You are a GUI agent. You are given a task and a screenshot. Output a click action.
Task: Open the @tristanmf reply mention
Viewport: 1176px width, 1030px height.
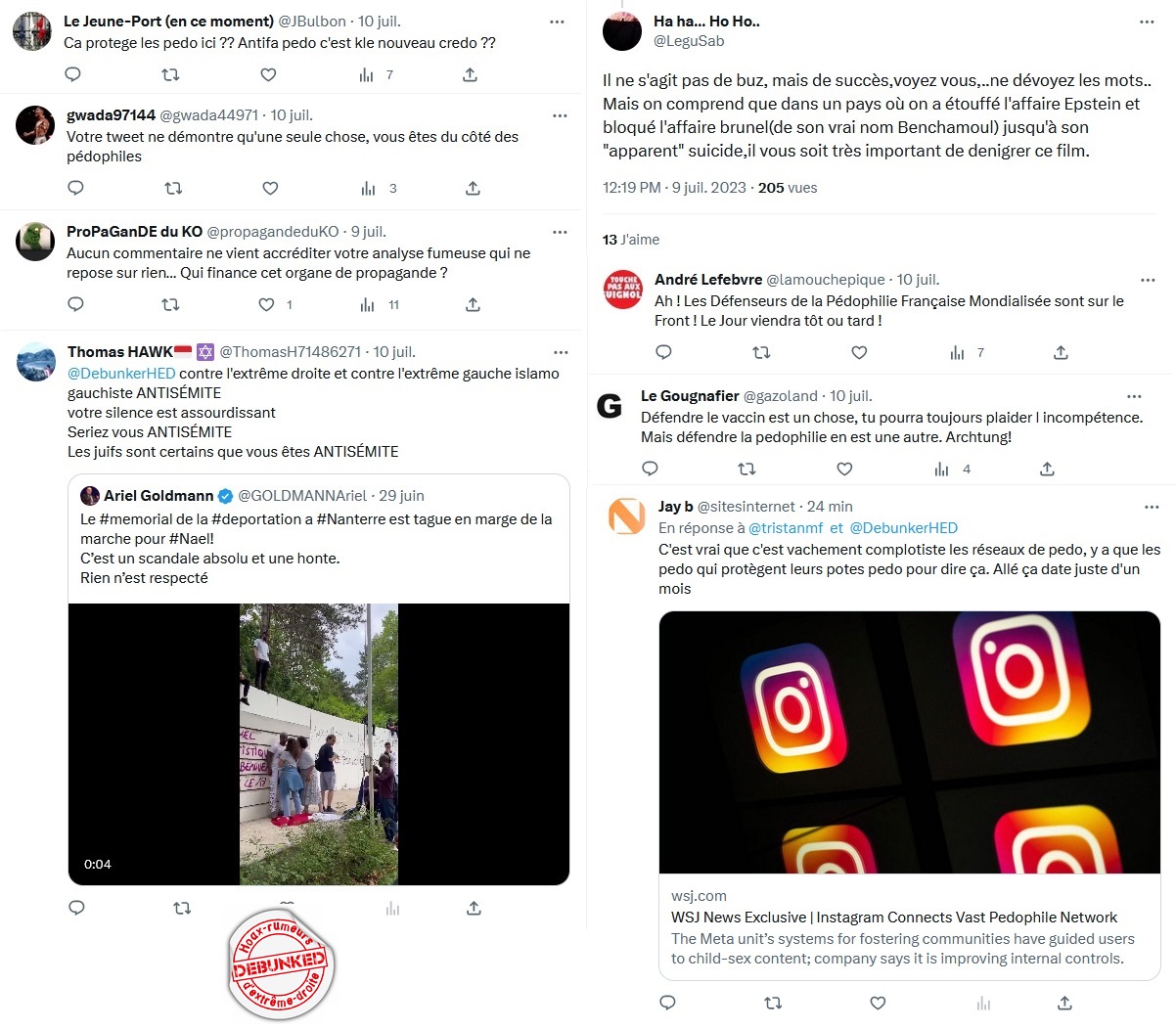(x=786, y=528)
